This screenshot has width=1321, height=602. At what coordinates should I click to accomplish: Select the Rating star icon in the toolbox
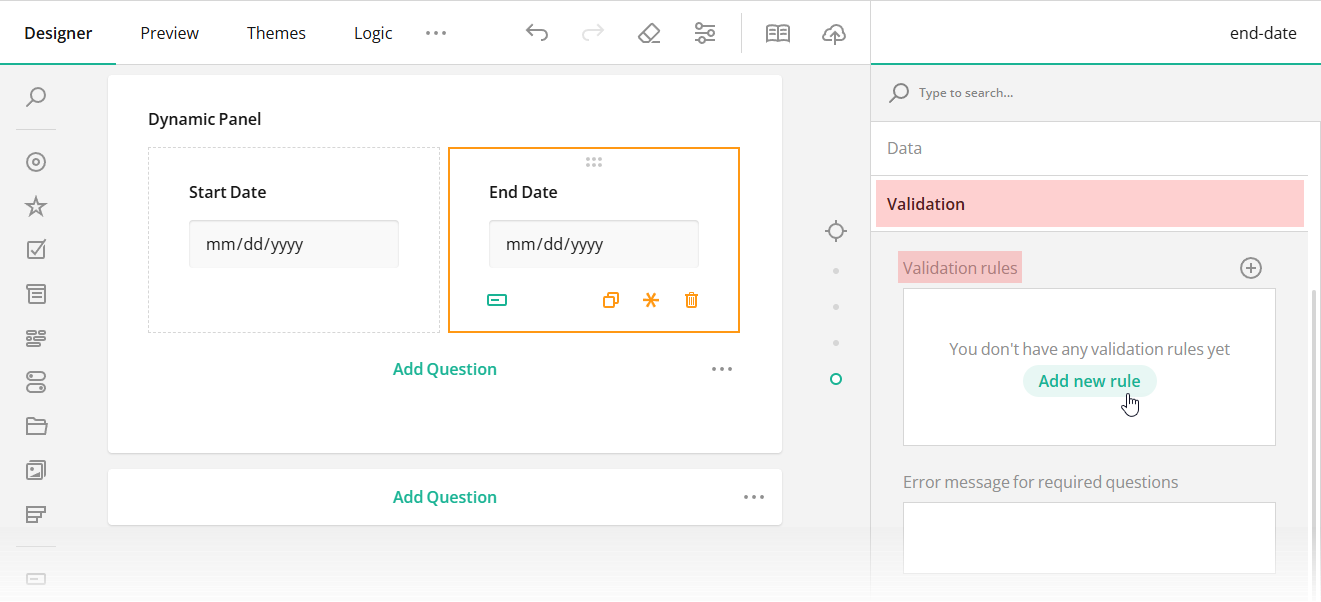tap(36, 205)
